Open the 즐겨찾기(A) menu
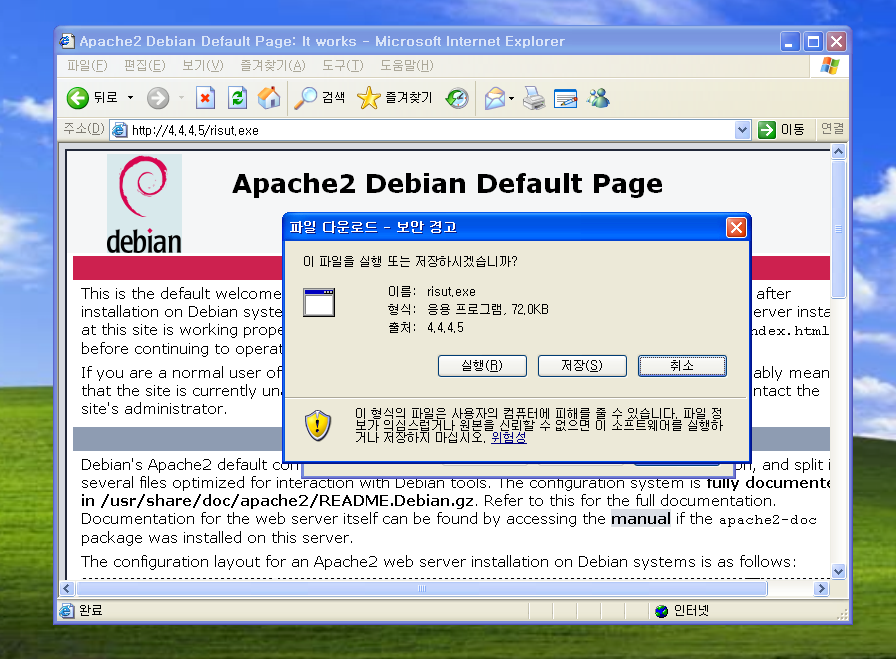This screenshot has height=659, width=896. coord(273,66)
